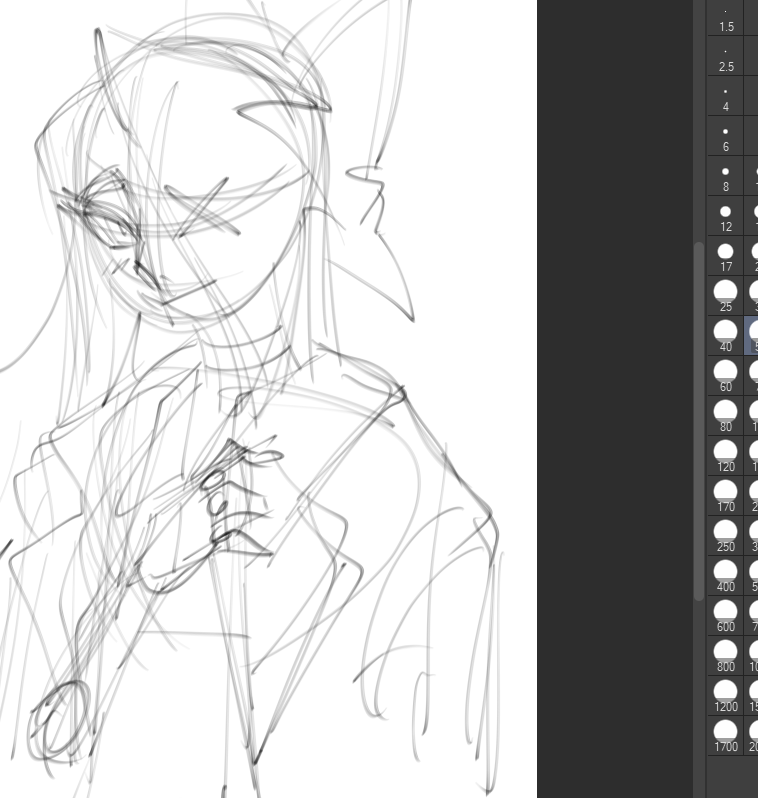The width and height of the screenshot is (758, 798).
Task: Select the 12 brush size preset
Action: pos(725,216)
